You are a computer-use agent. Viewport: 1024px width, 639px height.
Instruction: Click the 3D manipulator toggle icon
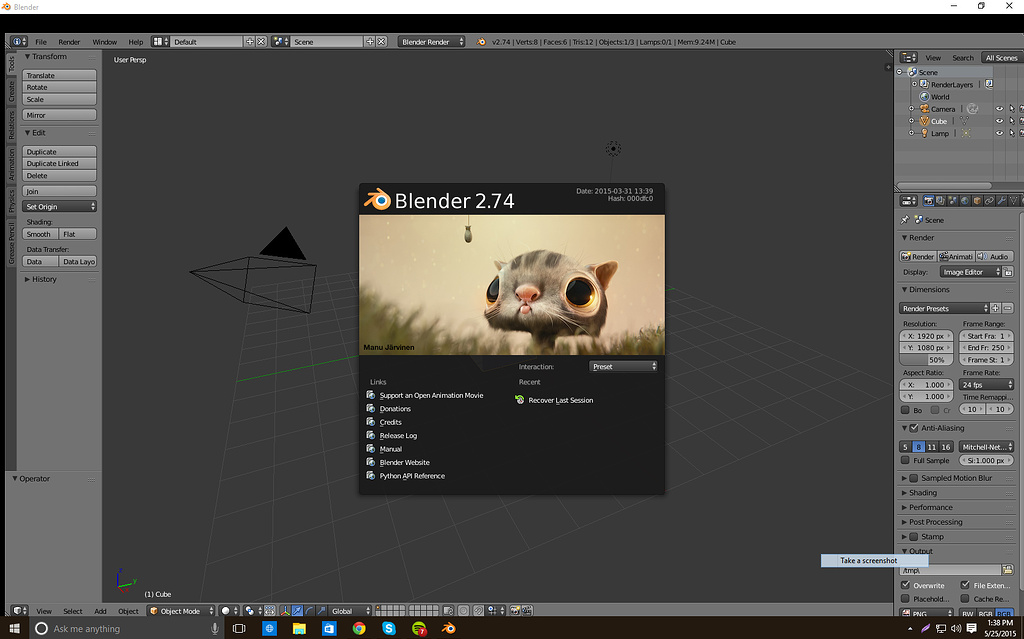[x=285, y=611]
